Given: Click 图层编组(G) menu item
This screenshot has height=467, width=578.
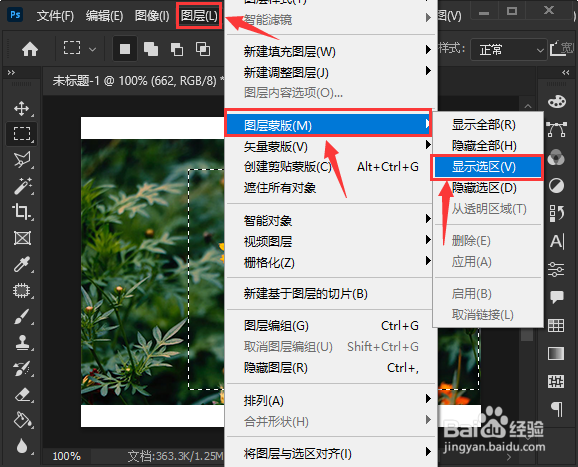Looking at the screenshot, I should pos(330,326).
